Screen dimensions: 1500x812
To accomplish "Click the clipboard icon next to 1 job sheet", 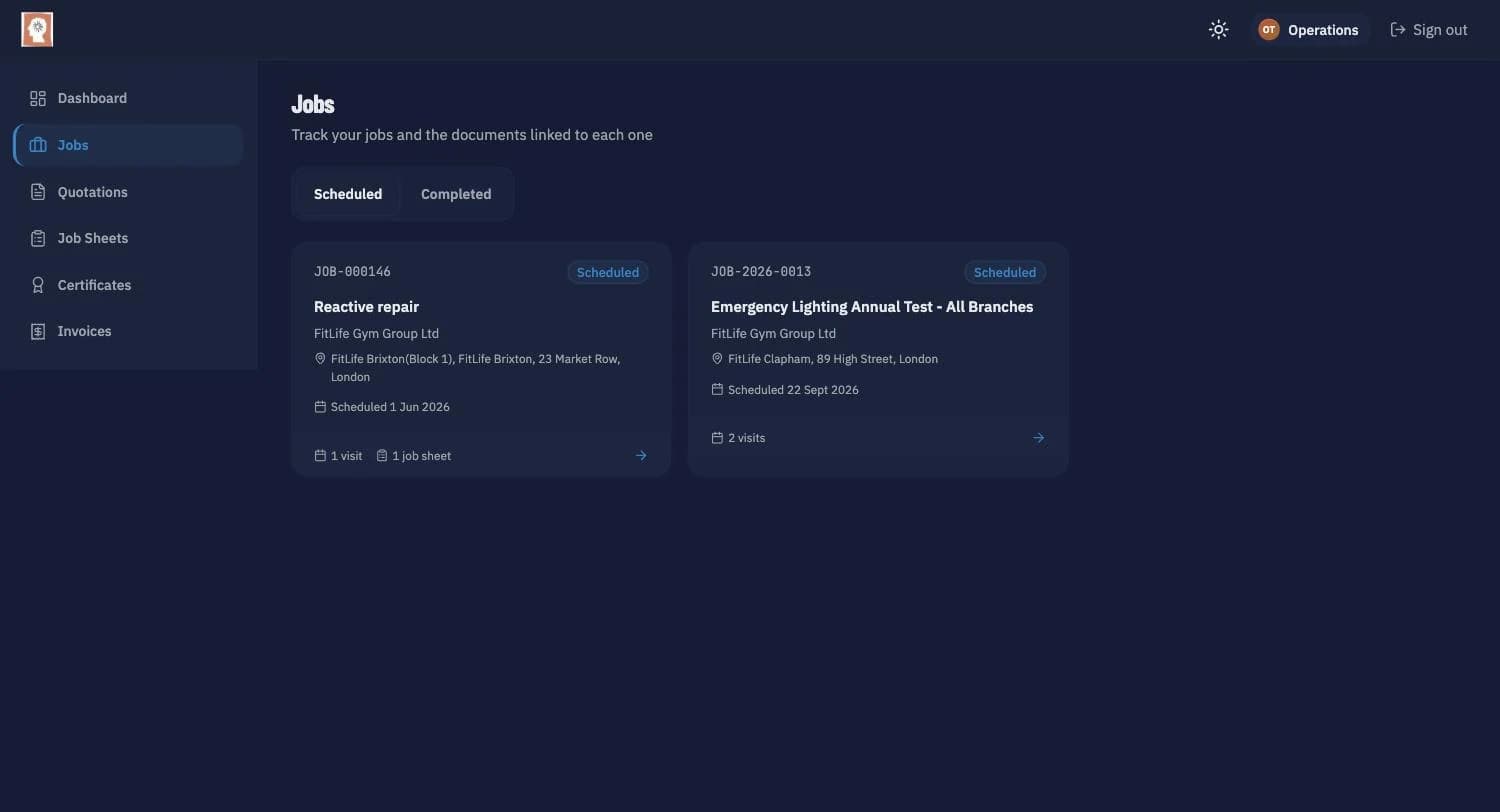I will coord(382,456).
